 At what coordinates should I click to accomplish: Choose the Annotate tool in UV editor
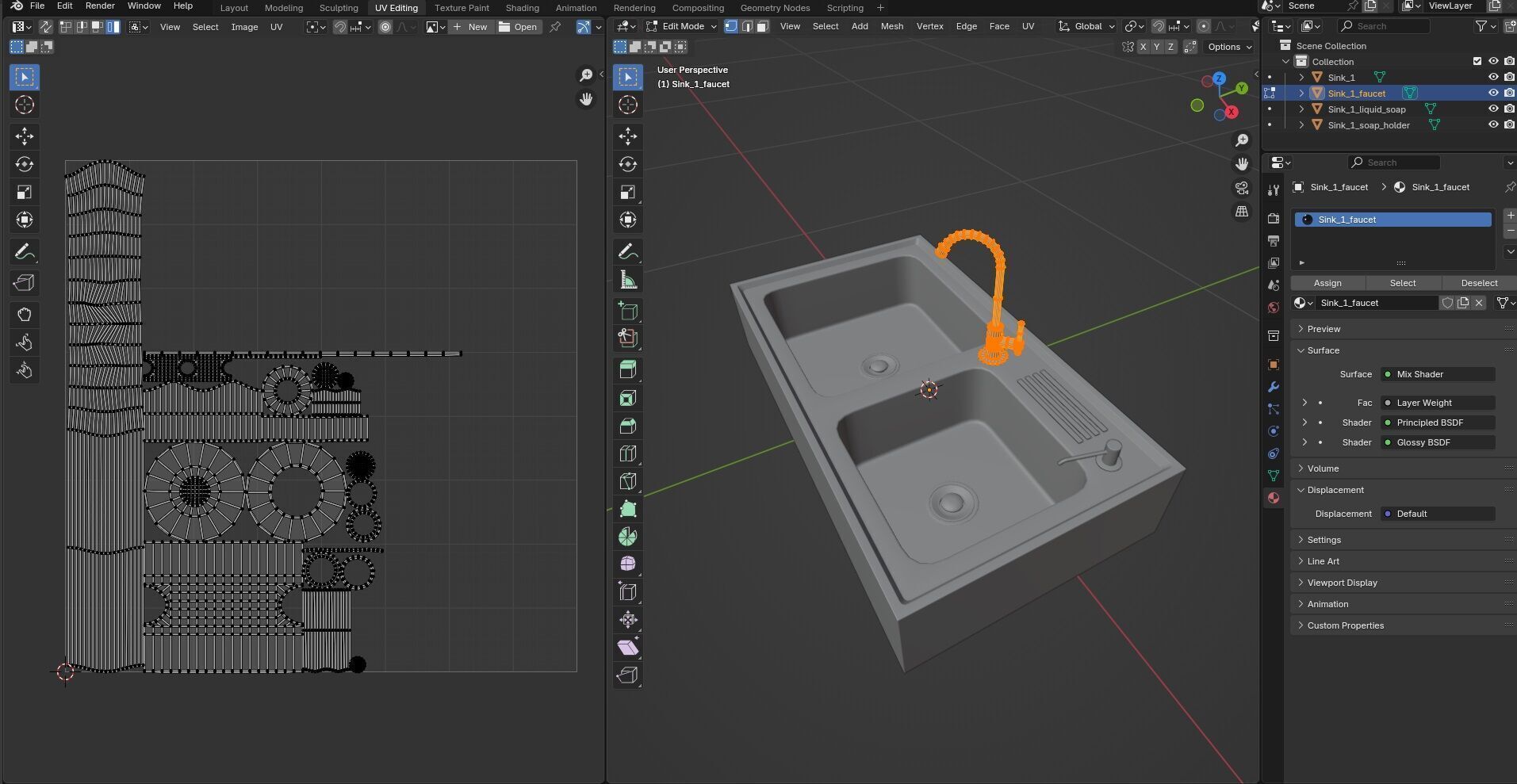(x=25, y=252)
